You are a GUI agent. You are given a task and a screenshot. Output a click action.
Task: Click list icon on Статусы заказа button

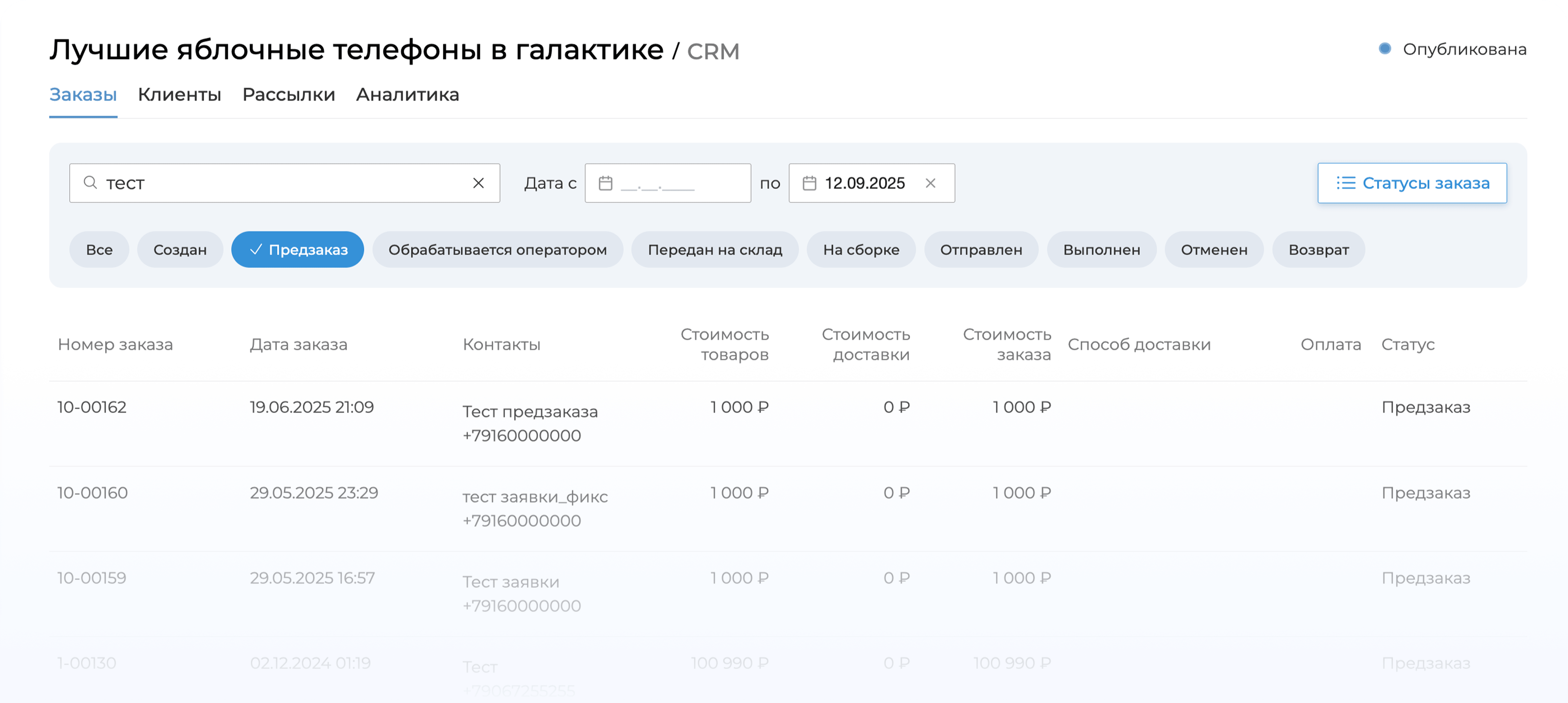tap(1345, 183)
